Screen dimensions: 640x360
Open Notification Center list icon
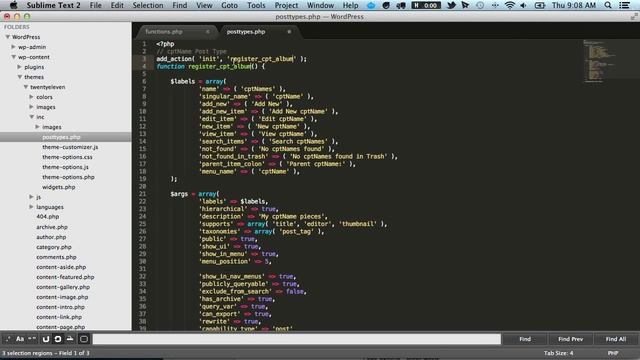[x=624, y=5]
